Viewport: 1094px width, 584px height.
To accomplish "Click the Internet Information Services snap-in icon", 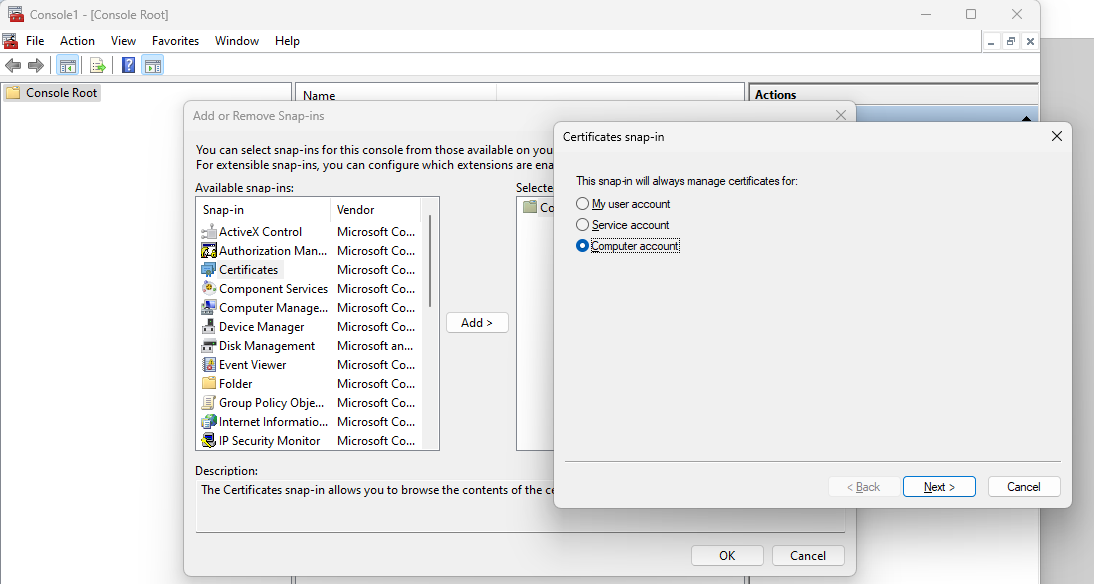I will pyautogui.click(x=209, y=421).
